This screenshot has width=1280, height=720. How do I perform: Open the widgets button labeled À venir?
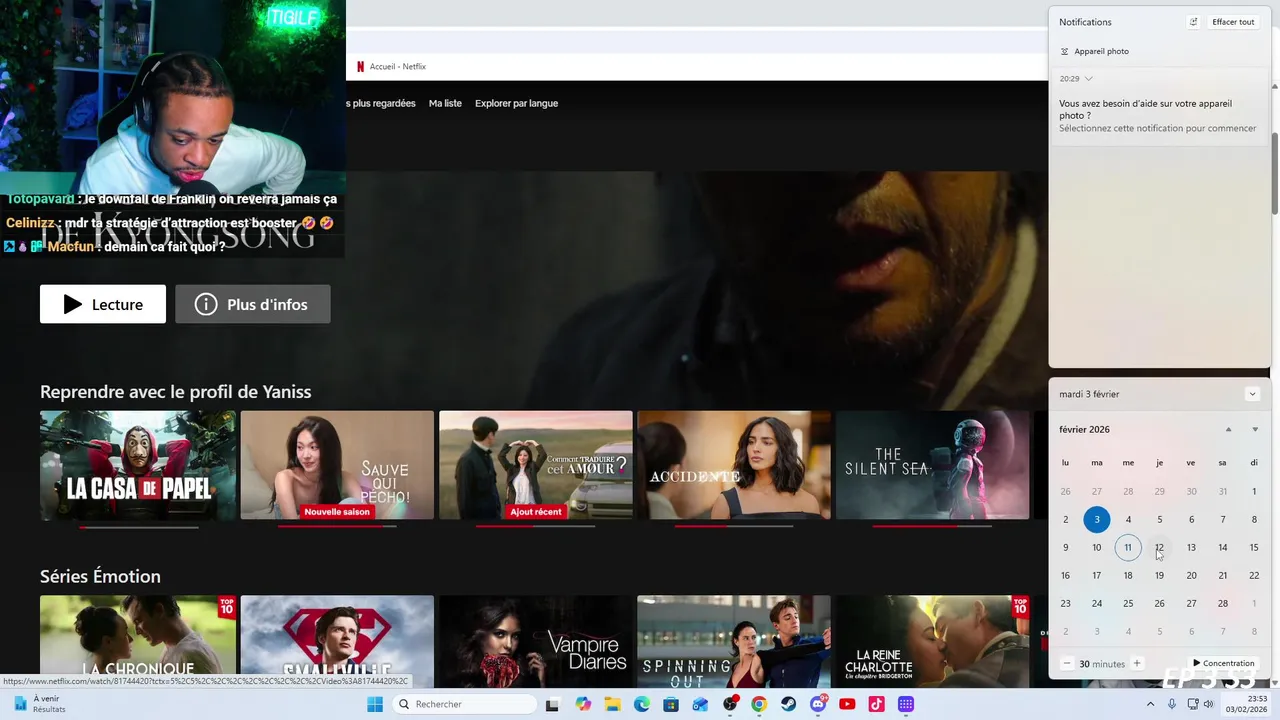[40, 704]
